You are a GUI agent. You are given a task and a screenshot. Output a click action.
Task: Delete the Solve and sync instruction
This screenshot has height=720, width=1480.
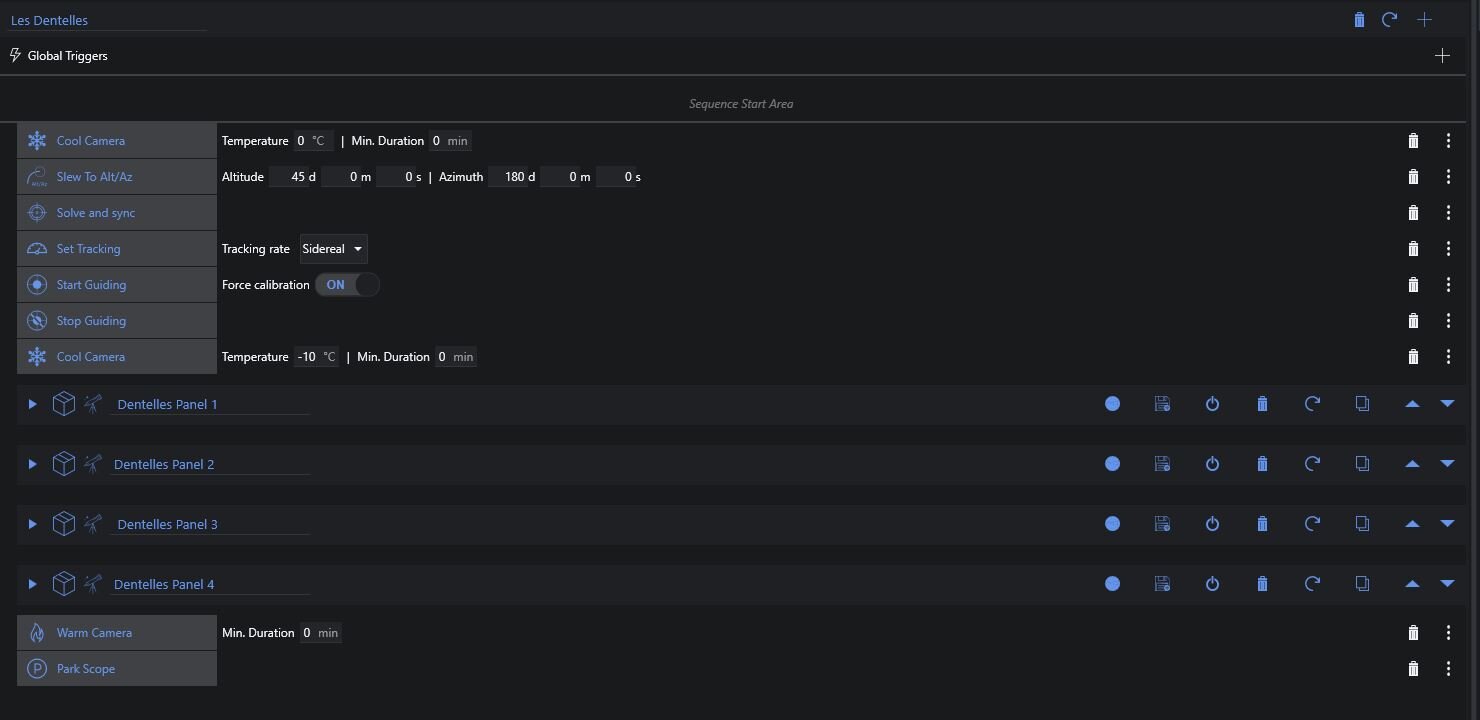(x=1413, y=213)
